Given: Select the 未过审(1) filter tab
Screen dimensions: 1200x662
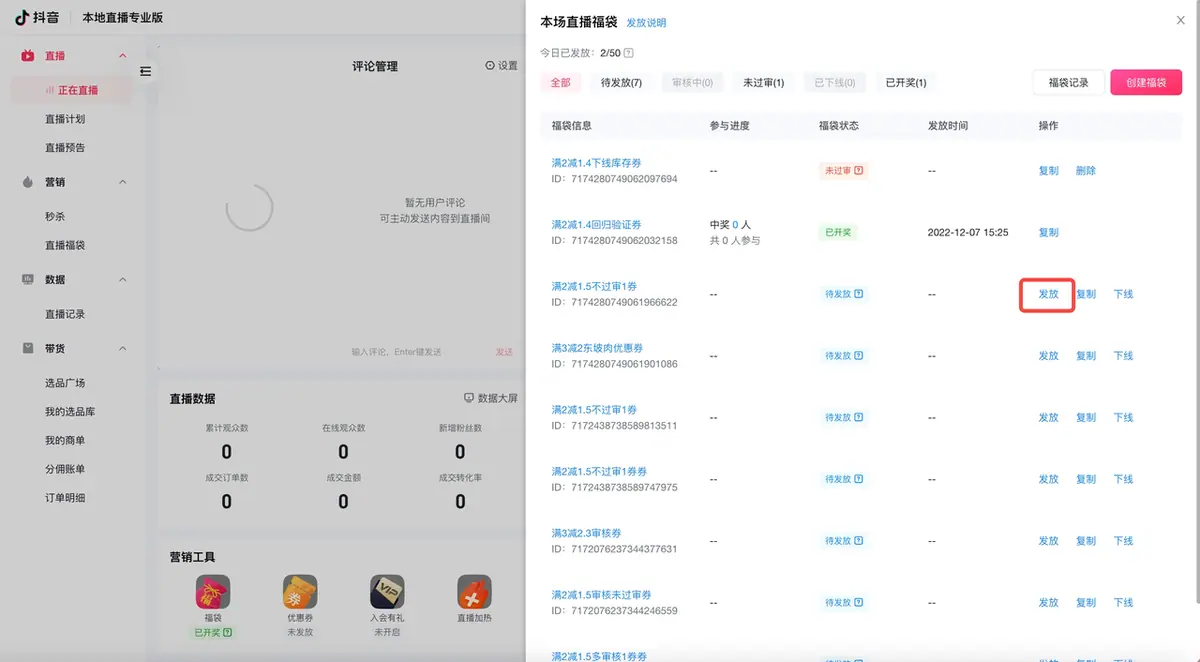Looking at the screenshot, I should coord(763,83).
